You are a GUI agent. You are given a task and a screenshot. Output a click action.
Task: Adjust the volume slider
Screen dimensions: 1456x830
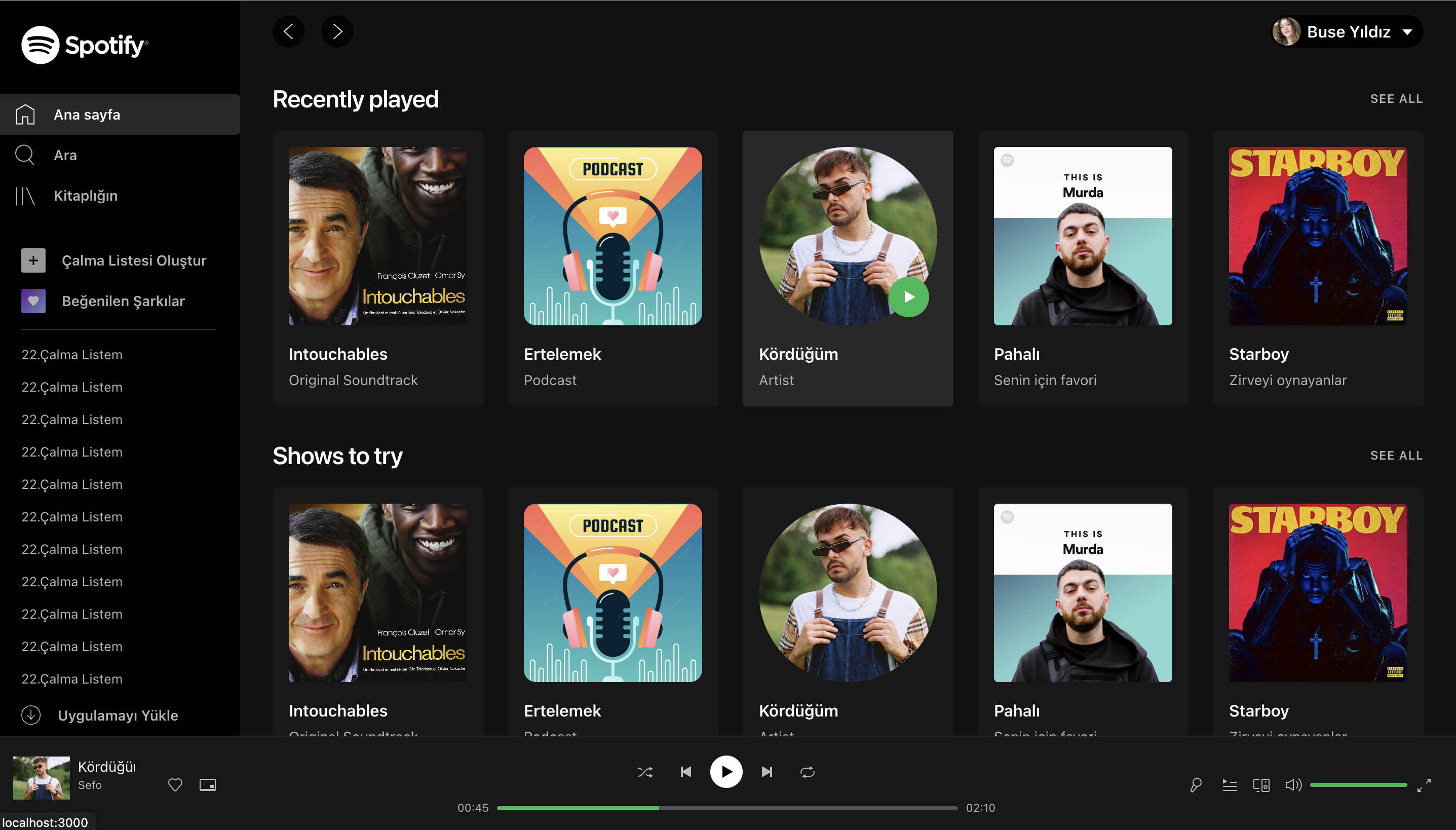pyautogui.click(x=1359, y=785)
